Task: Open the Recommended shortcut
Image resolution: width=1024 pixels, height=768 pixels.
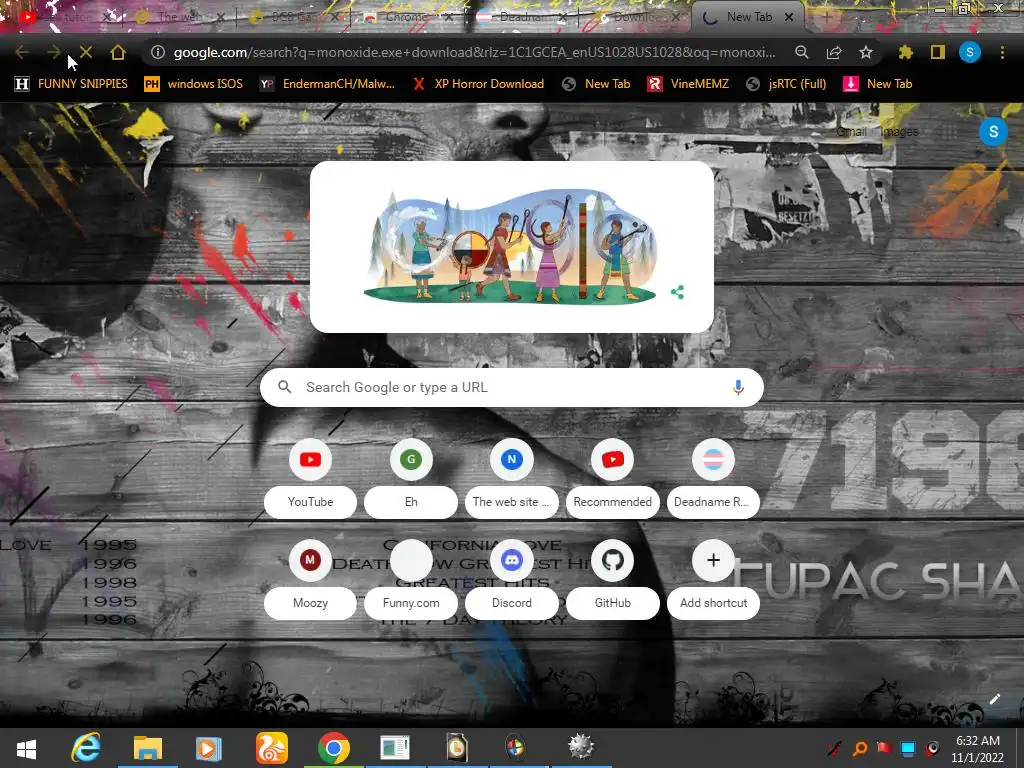Action: click(612, 479)
